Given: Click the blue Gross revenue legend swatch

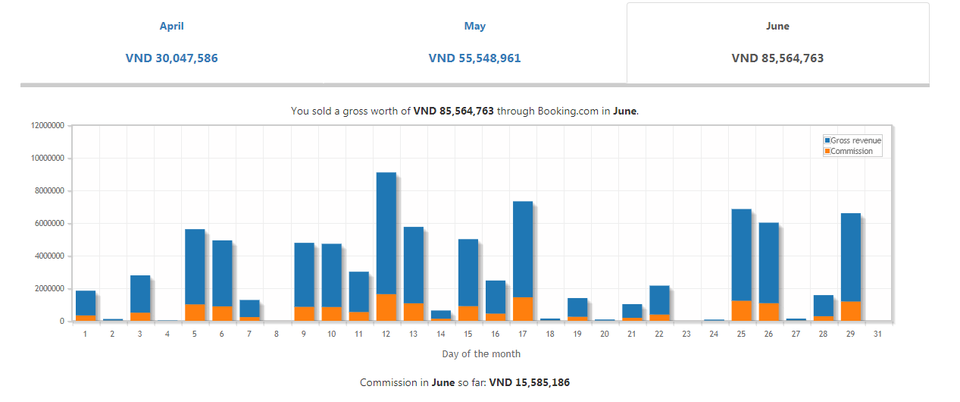Looking at the screenshot, I should pos(828,141).
